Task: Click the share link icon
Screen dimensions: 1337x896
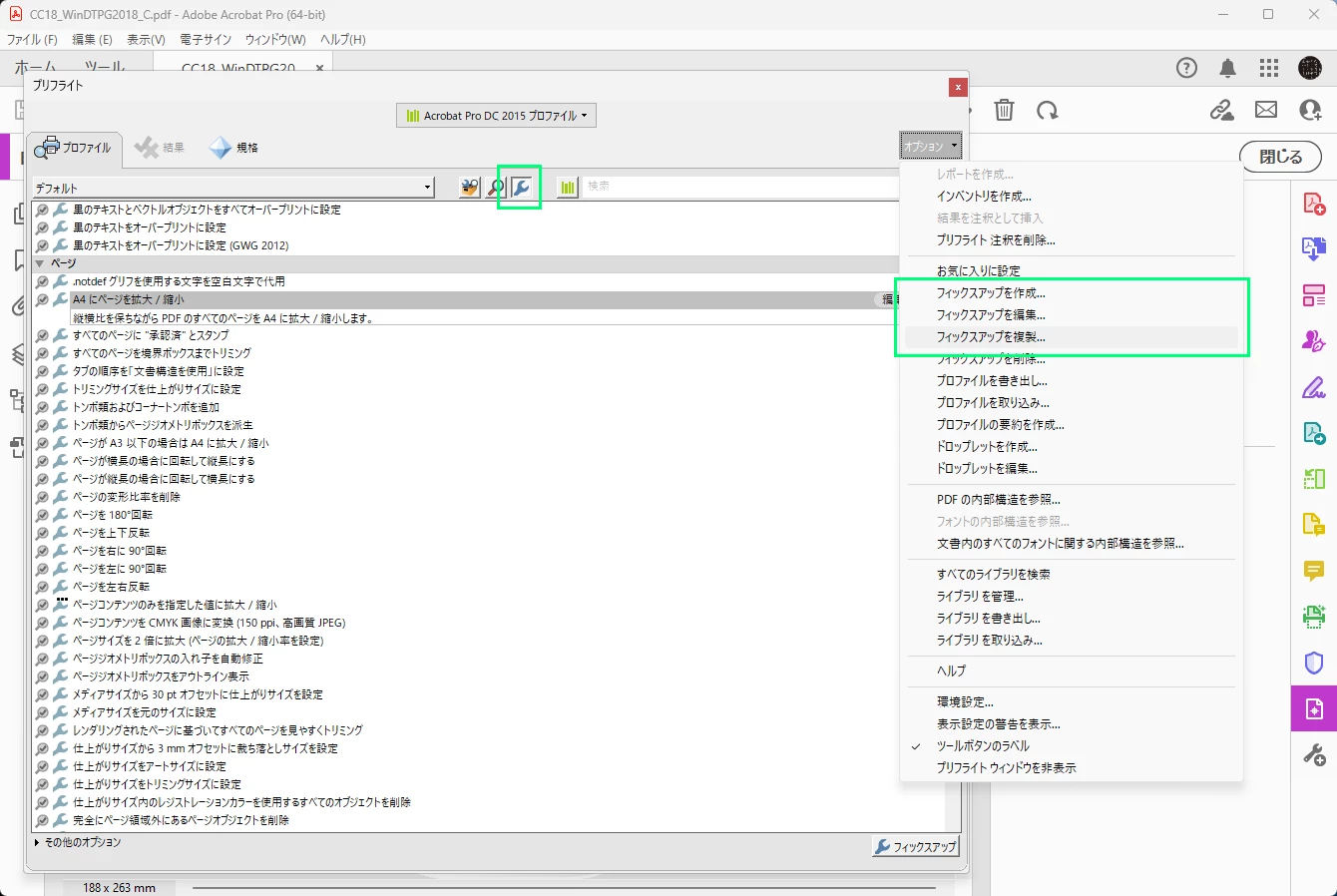Action: coord(1222,111)
